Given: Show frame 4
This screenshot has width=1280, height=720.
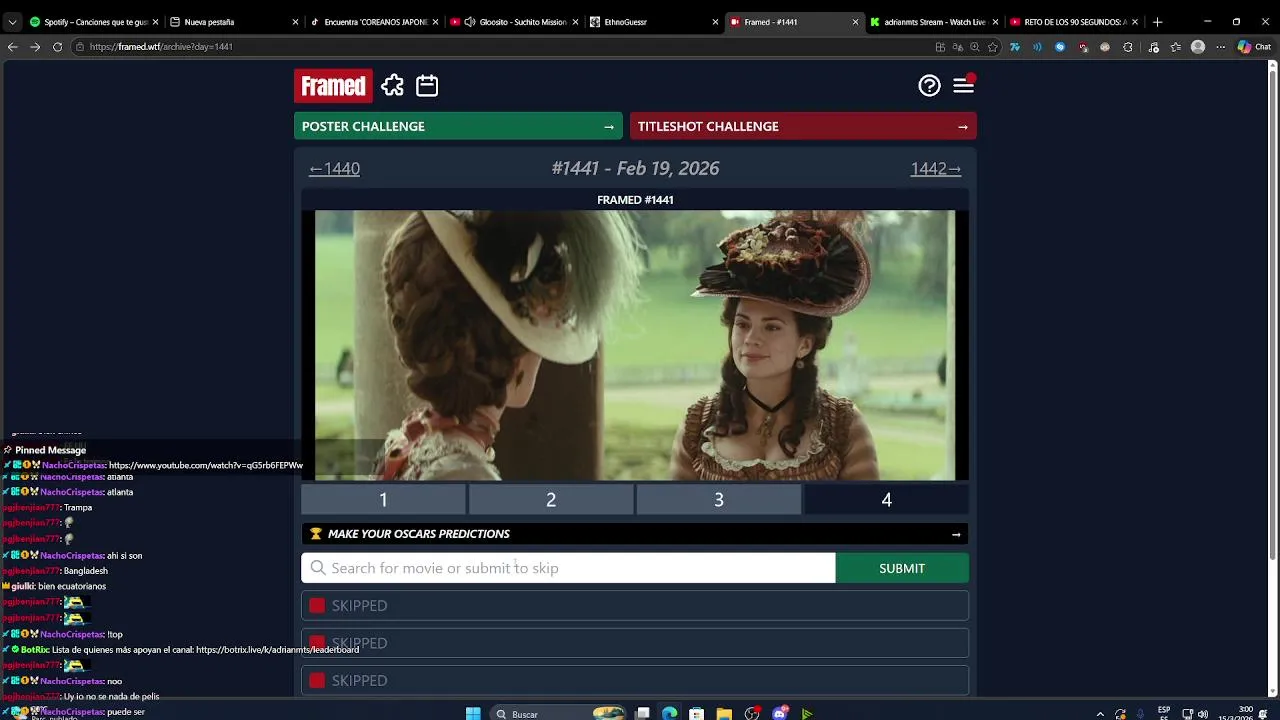Looking at the screenshot, I should 886,499.
